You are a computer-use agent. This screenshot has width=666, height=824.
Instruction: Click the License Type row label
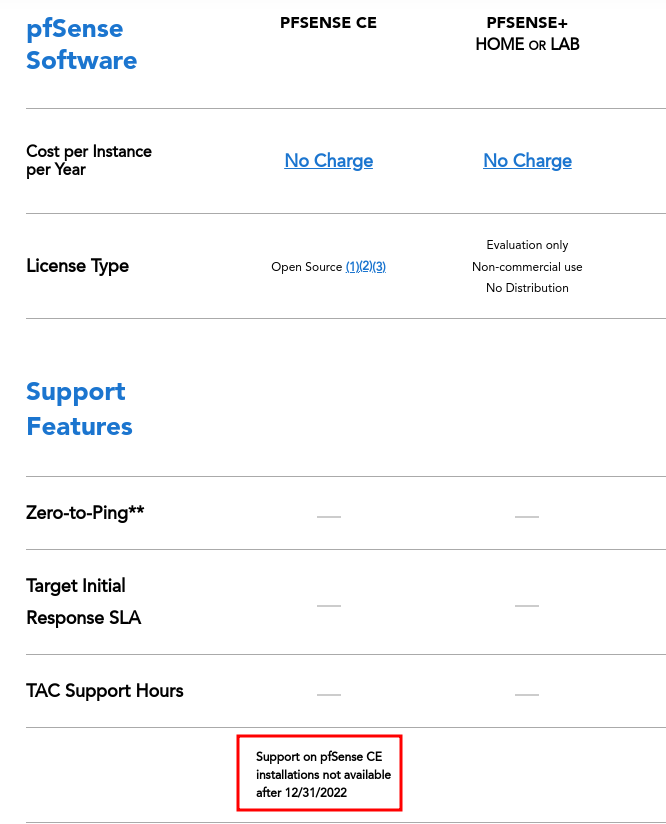(77, 266)
